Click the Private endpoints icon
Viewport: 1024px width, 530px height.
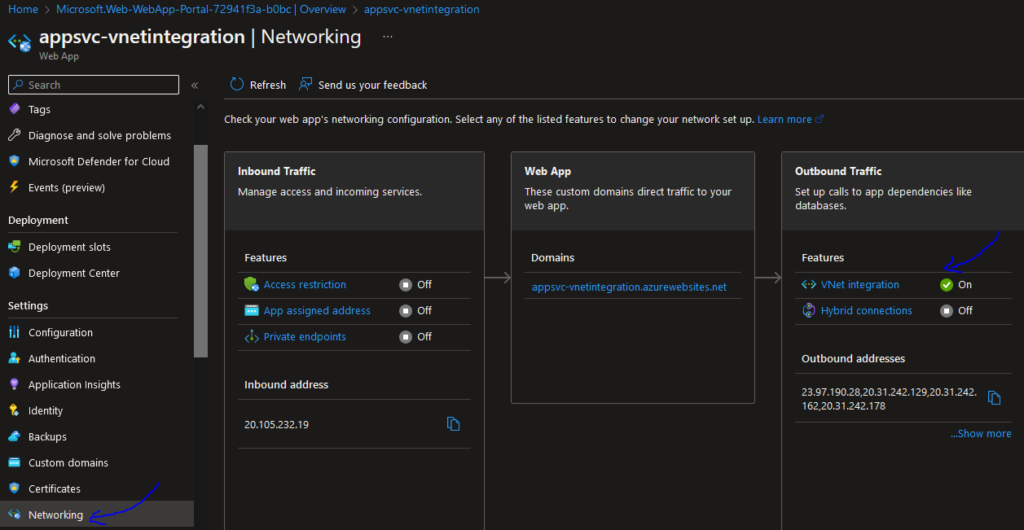point(251,337)
